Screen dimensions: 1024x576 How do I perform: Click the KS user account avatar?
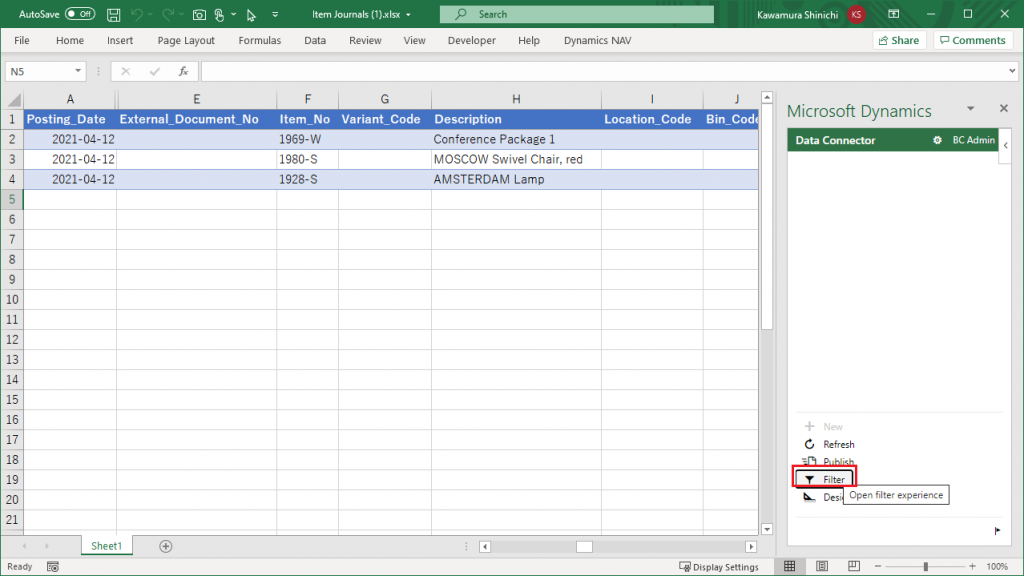coord(856,14)
